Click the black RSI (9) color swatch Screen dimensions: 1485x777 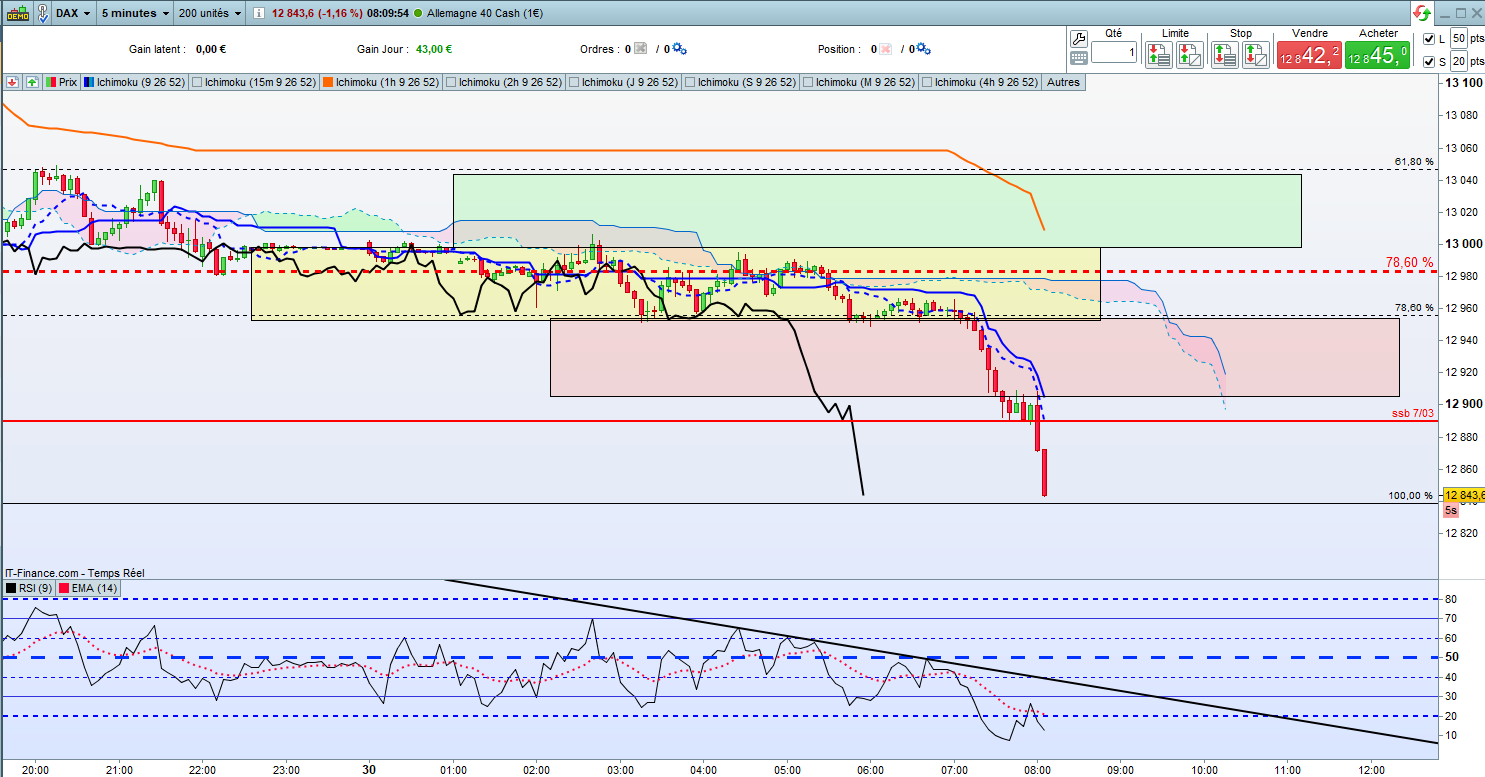pyautogui.click(x=11, y=588)
